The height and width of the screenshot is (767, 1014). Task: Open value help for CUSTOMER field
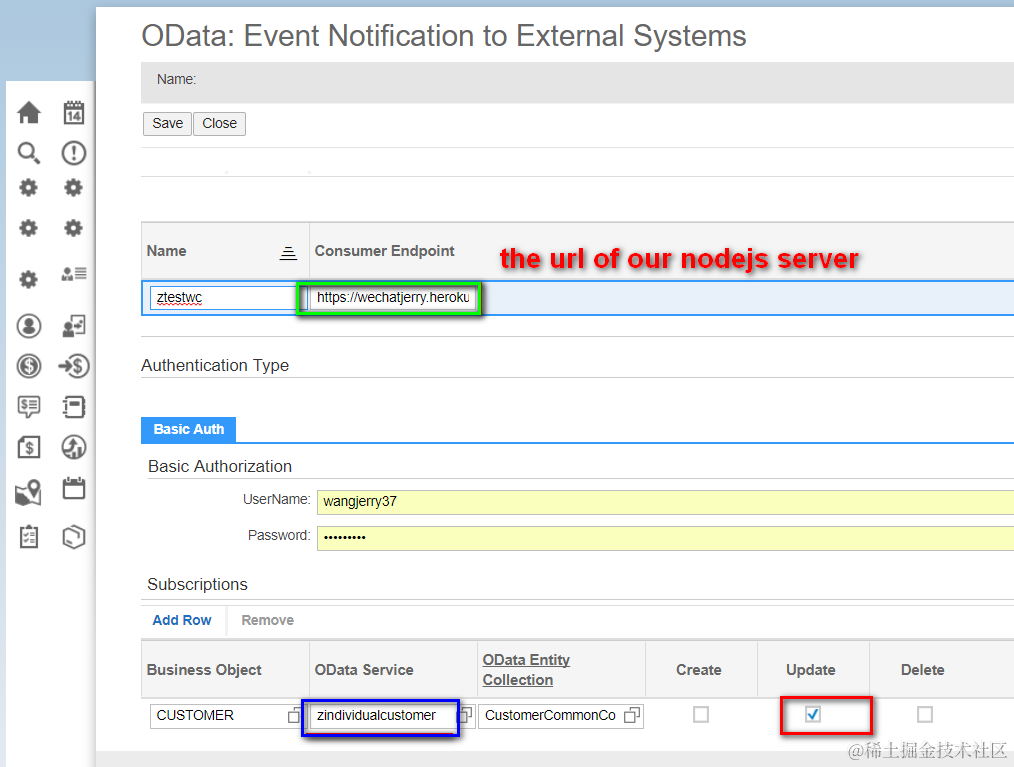294,715
